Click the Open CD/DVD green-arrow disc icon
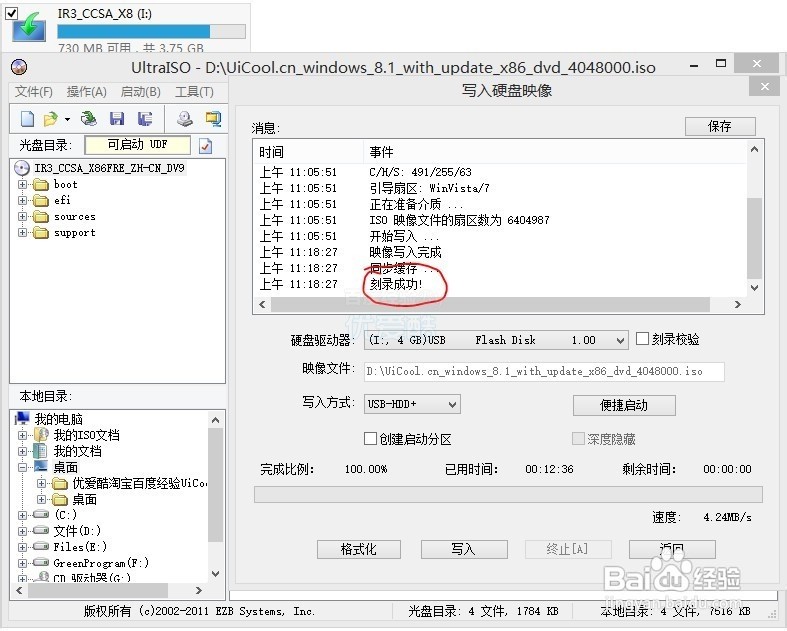The height and width of the screenshot is (631, 787). pos(89,118)
